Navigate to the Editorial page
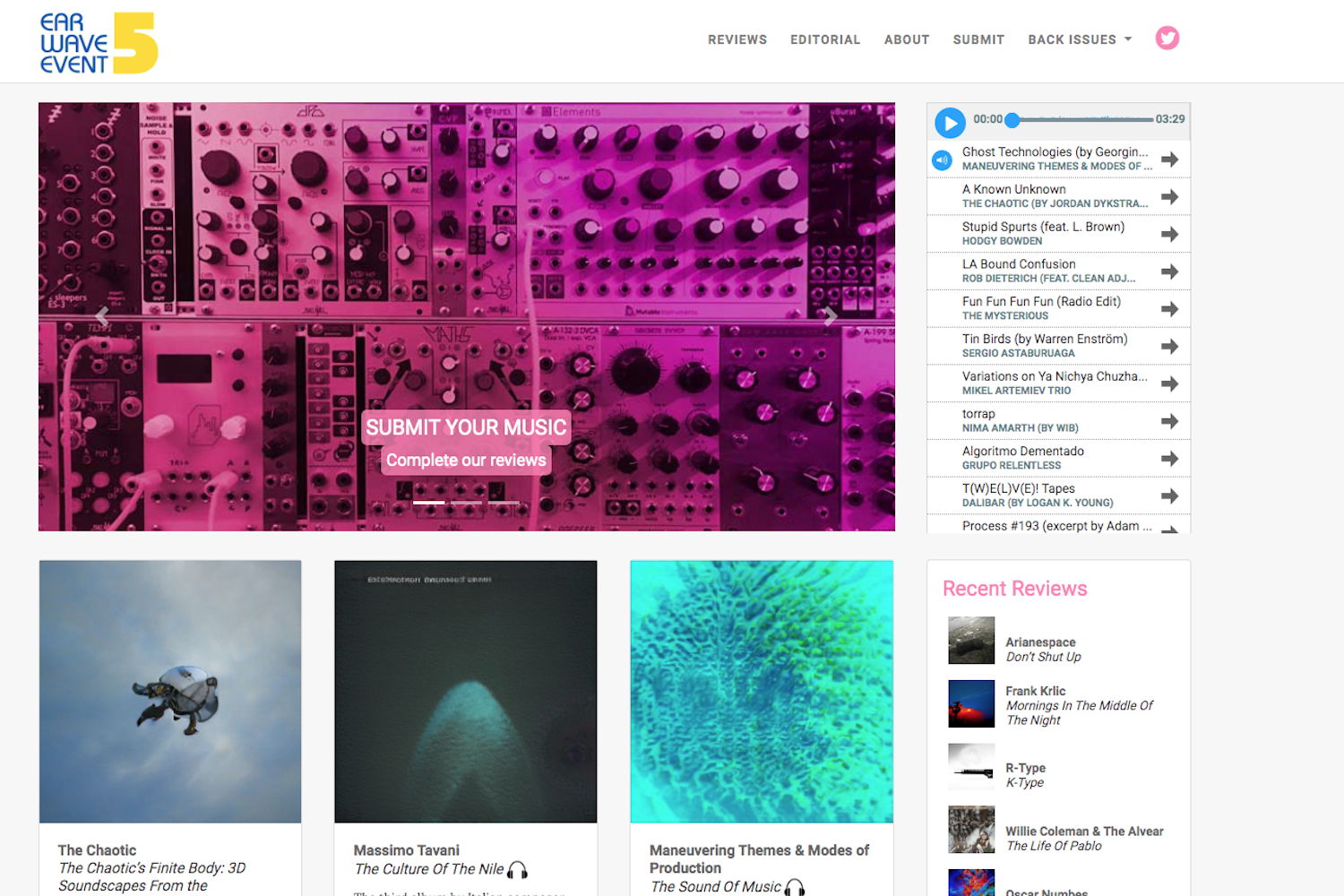 click(824, 39)
